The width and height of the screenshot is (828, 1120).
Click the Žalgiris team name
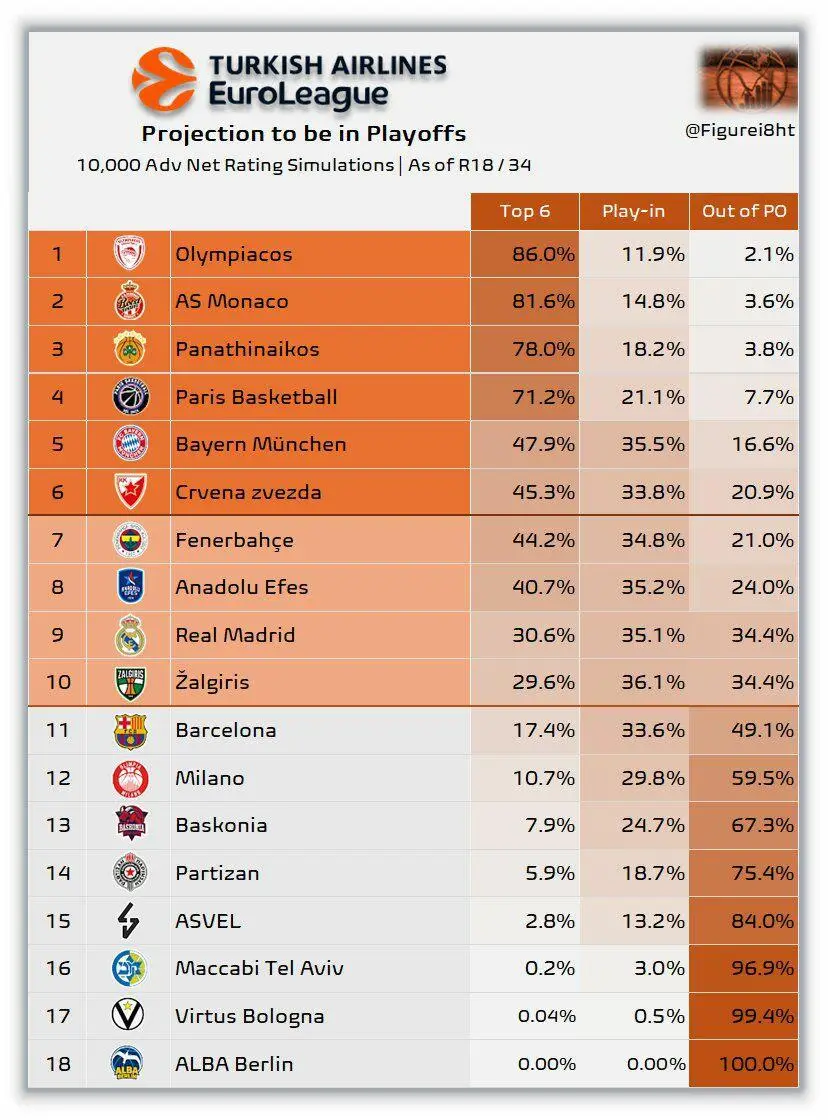[212, 683]
